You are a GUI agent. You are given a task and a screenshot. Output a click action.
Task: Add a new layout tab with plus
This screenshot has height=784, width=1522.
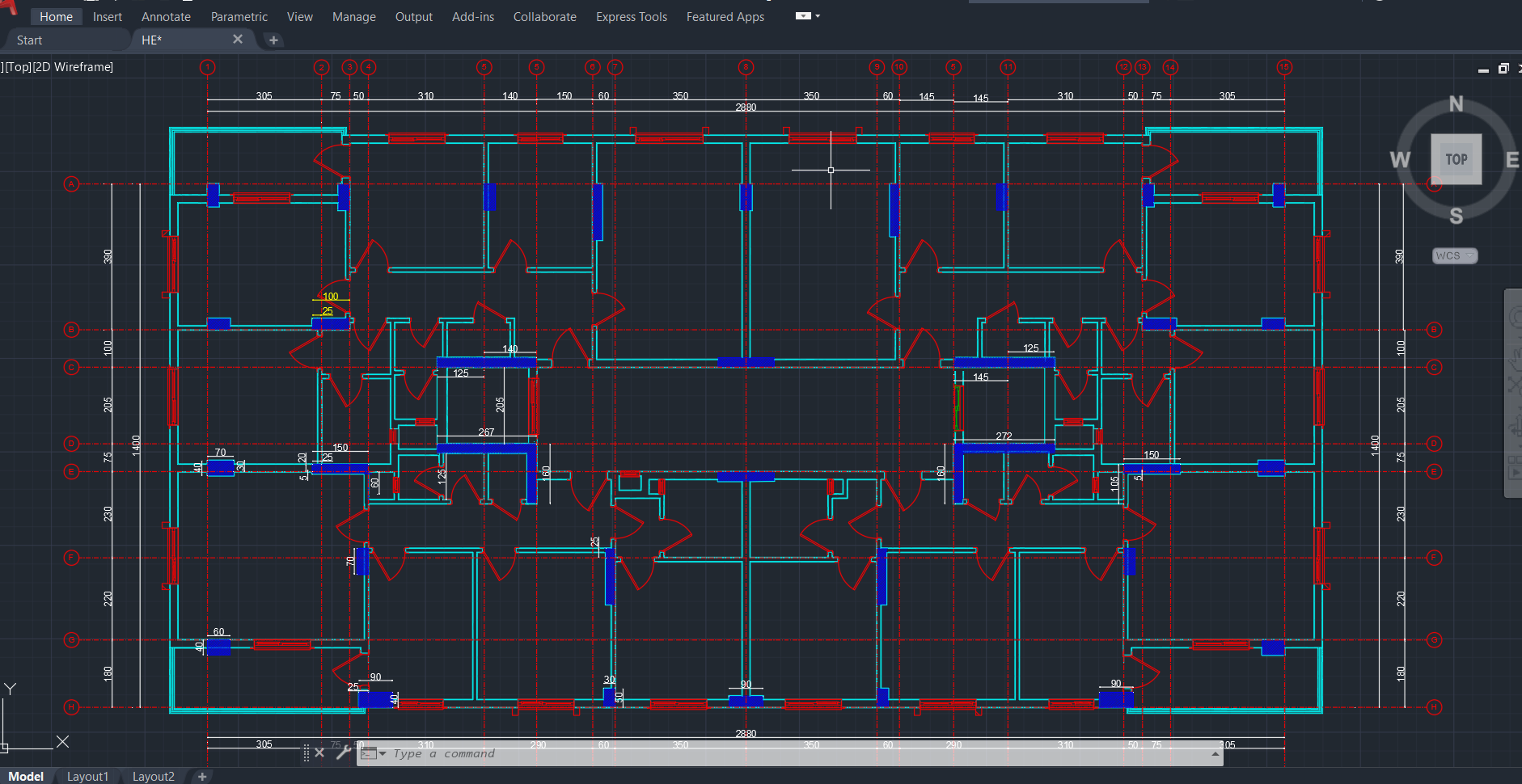point(202,776)
